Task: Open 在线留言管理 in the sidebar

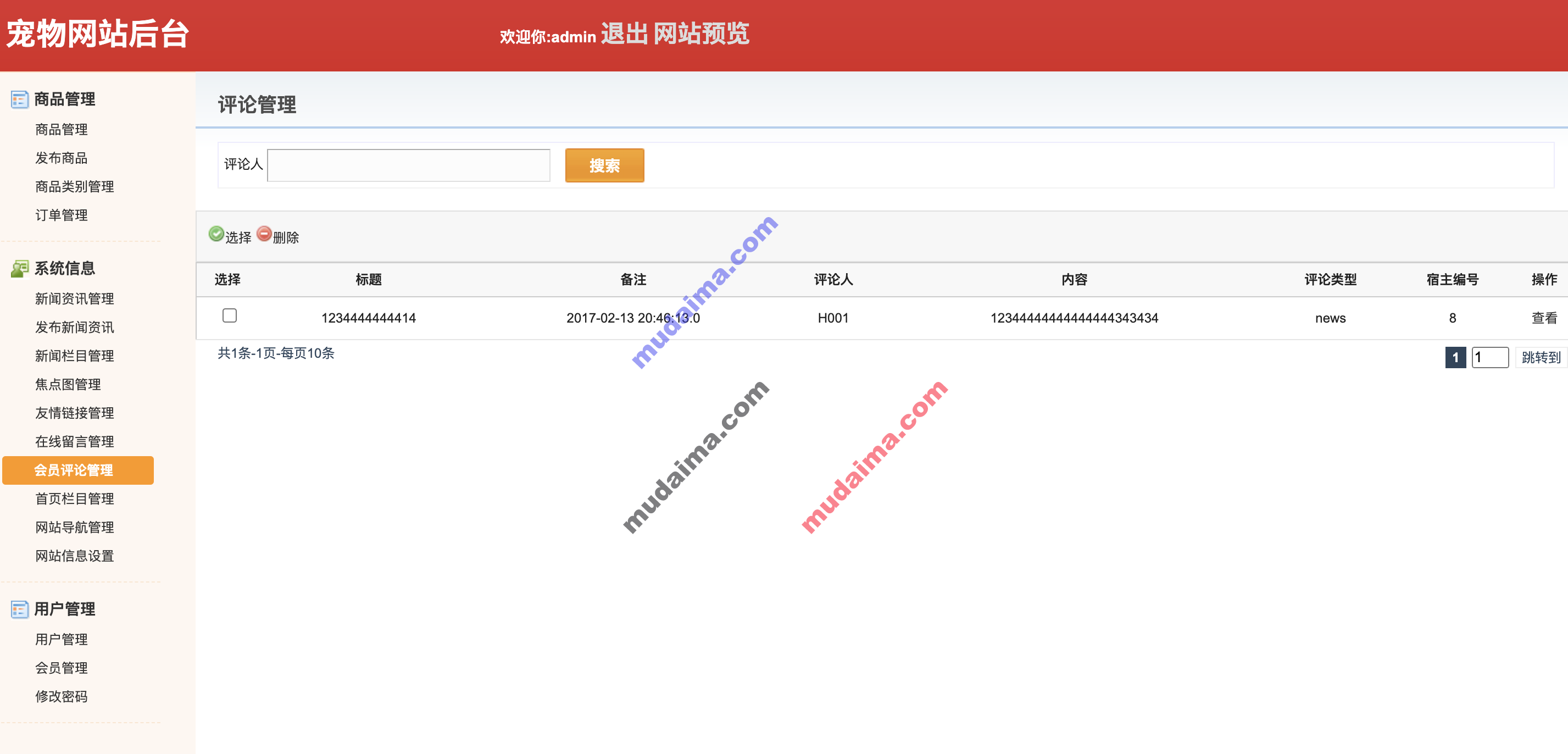Action: (75, 442)
